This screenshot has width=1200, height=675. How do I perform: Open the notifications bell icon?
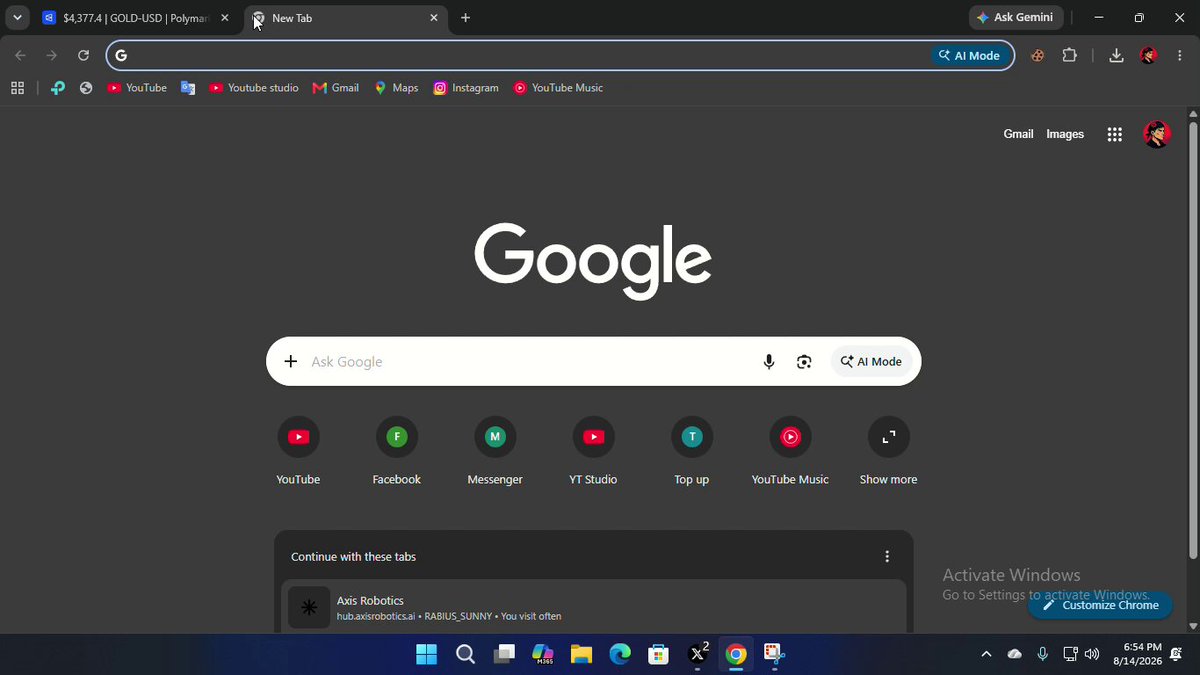[1176, 654]
